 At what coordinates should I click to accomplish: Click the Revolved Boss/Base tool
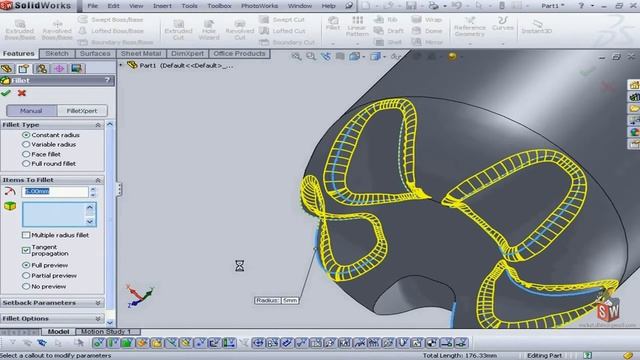click(57, 30)
